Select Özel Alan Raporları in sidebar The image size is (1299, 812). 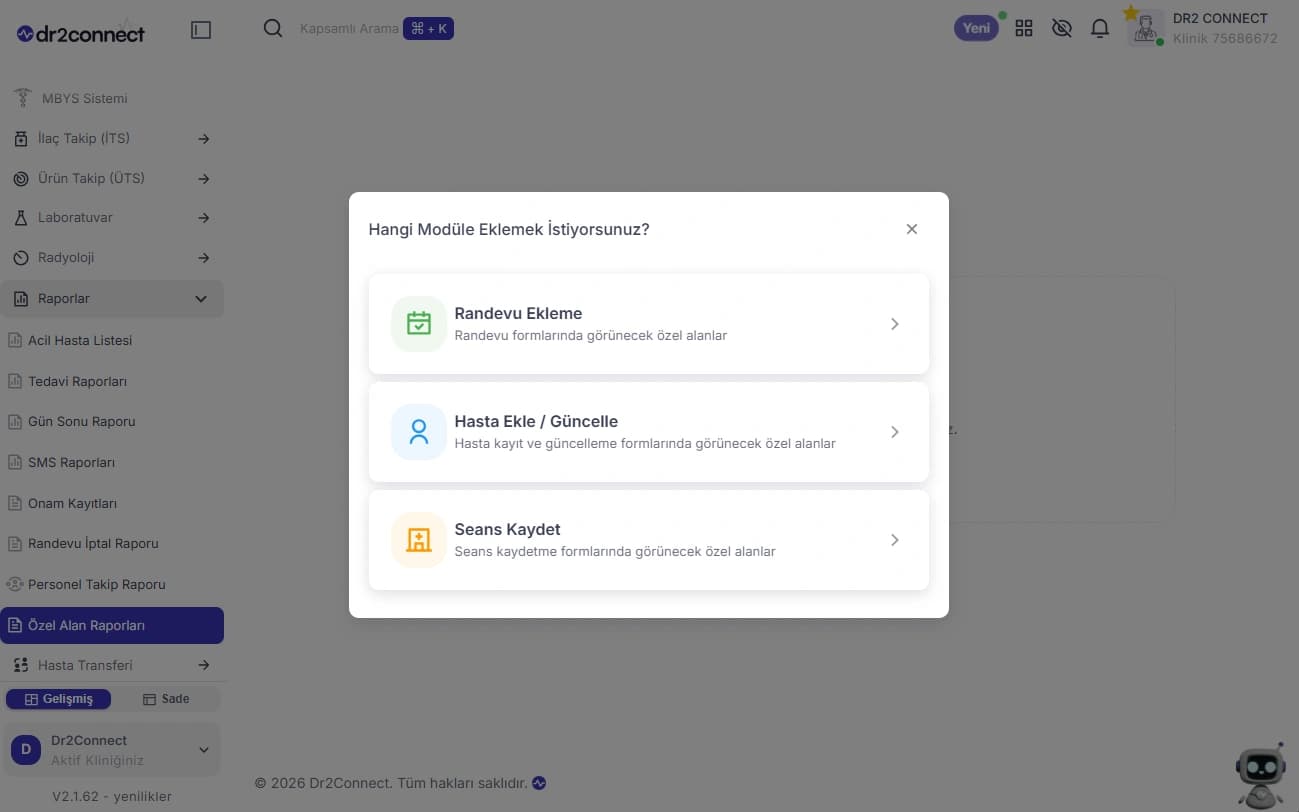pyautogui.click(x=112, y=625)
